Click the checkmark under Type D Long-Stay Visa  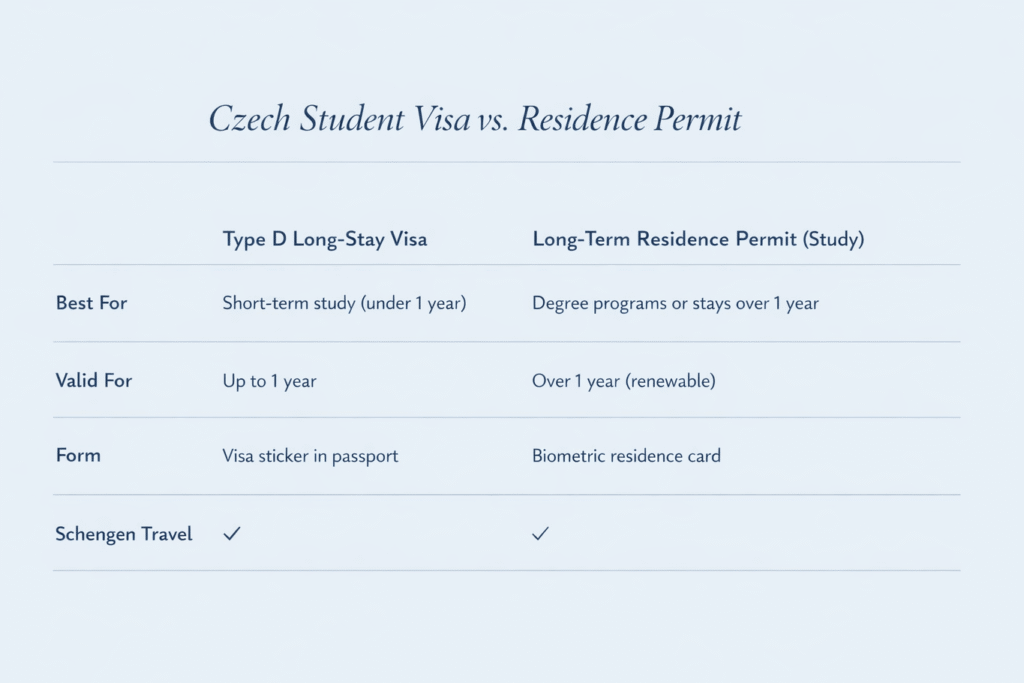[x=232, y=534]
